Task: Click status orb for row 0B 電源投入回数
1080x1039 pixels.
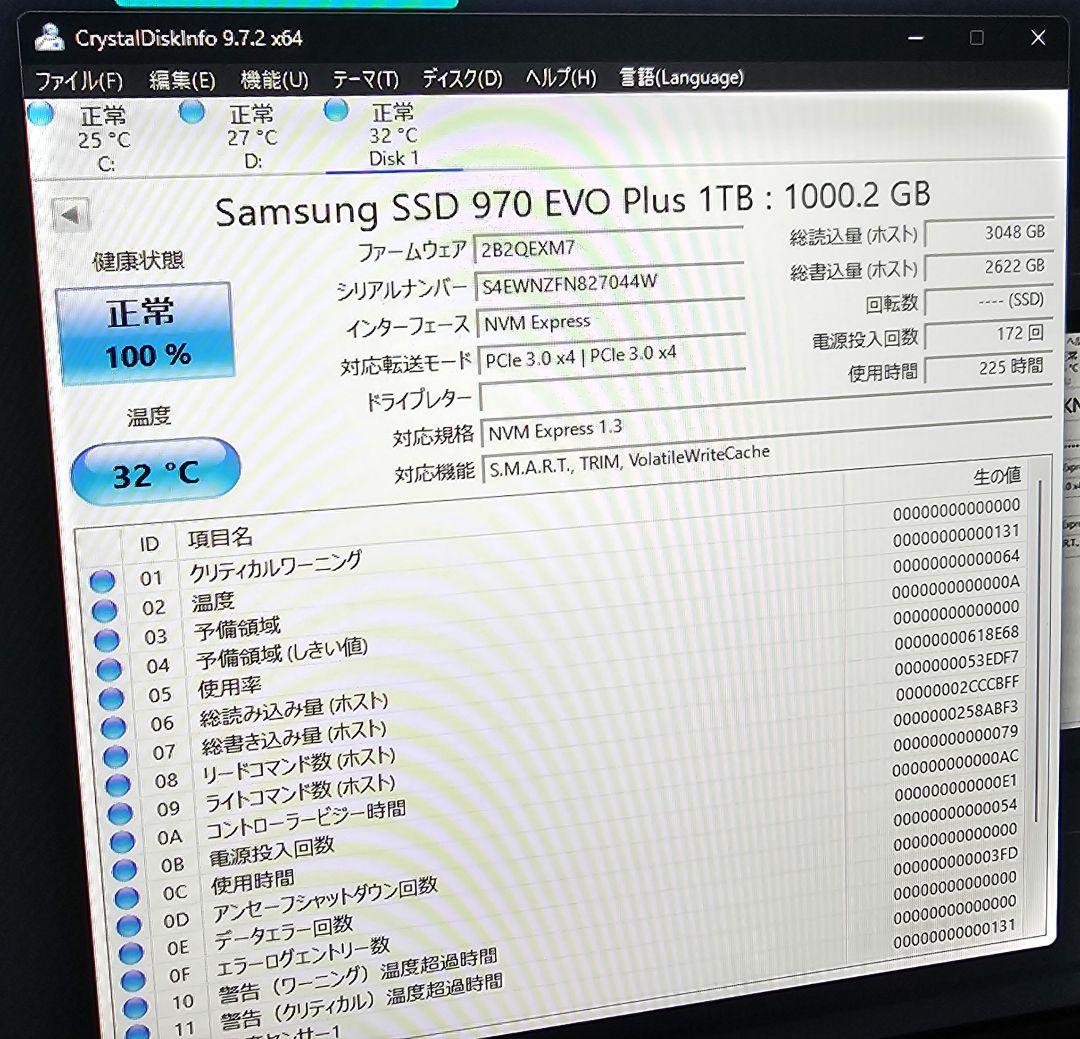Action: click(124, 870)
